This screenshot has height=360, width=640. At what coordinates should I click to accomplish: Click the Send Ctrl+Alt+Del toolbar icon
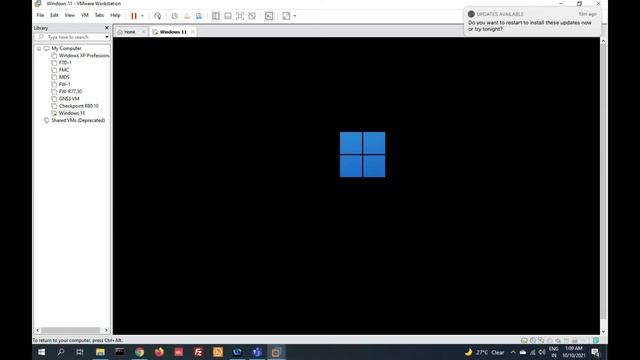(158, 16)
